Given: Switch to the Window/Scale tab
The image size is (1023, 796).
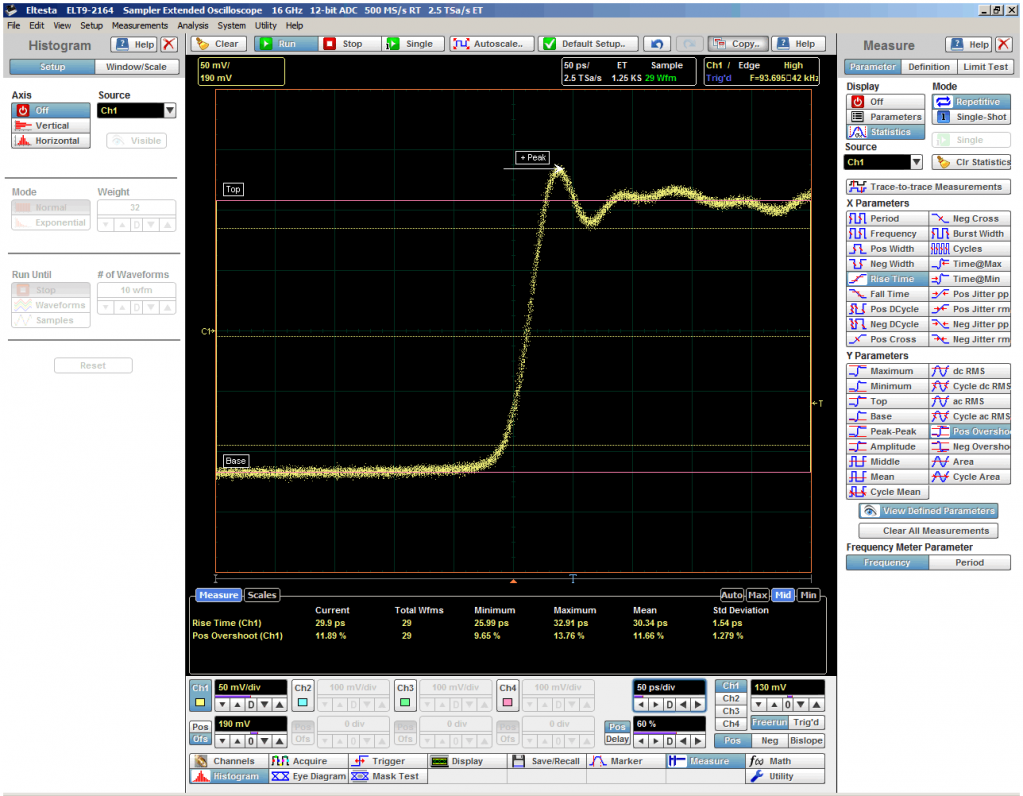Looking at the screenshot, I should (x=137, y=67).
